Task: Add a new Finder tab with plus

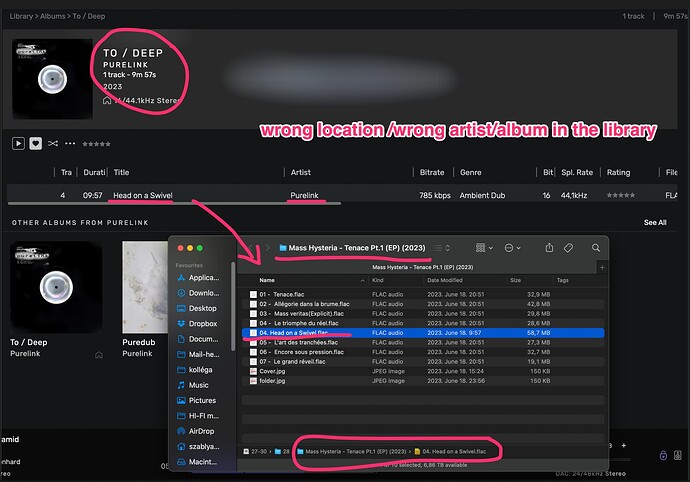Action: [602, 268]
